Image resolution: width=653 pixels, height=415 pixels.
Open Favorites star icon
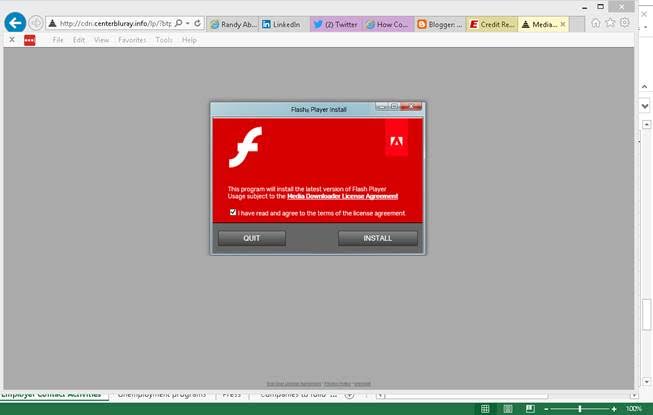(610, 23)
